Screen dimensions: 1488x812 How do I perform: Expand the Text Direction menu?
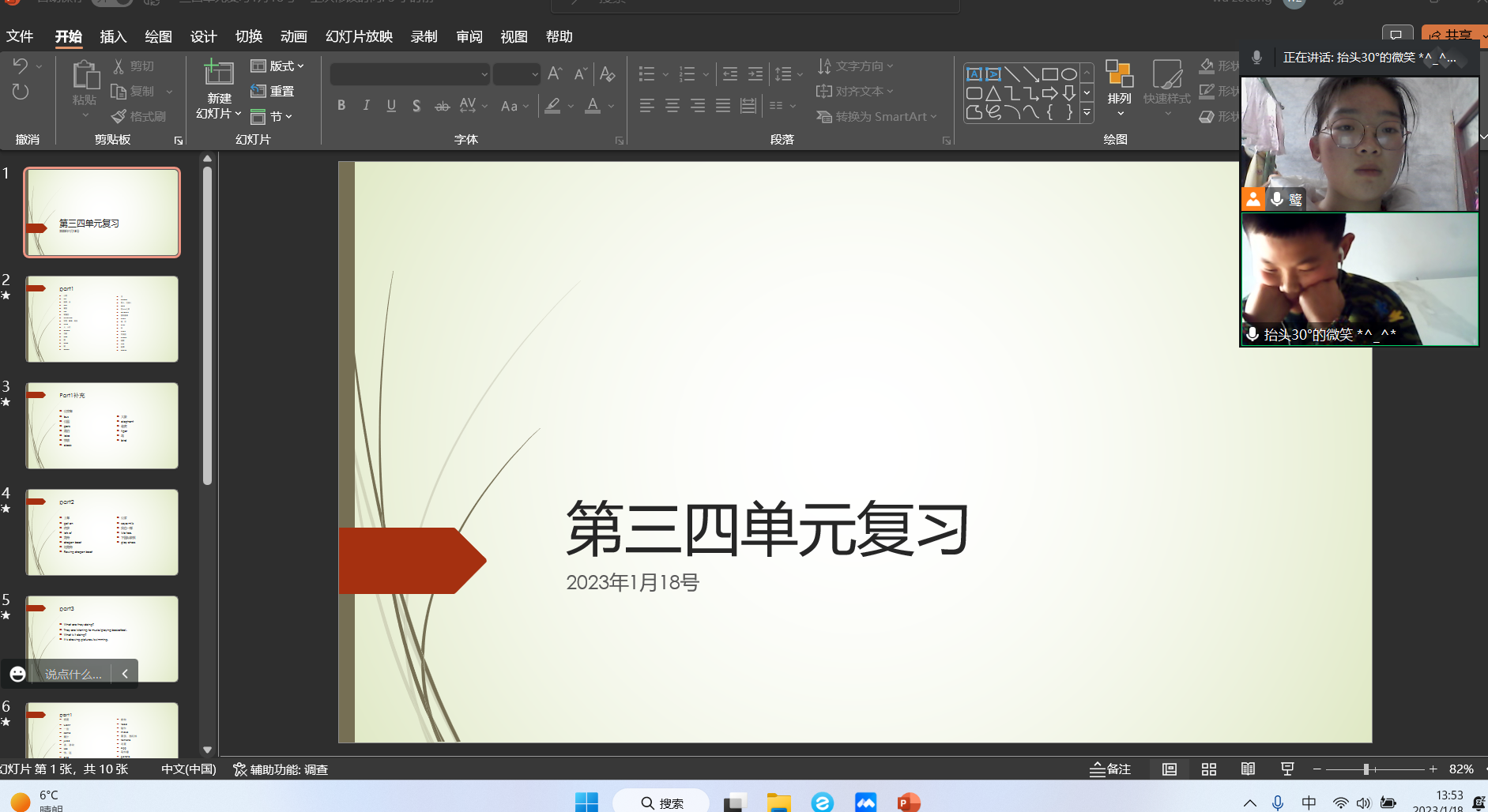point(856,66)
